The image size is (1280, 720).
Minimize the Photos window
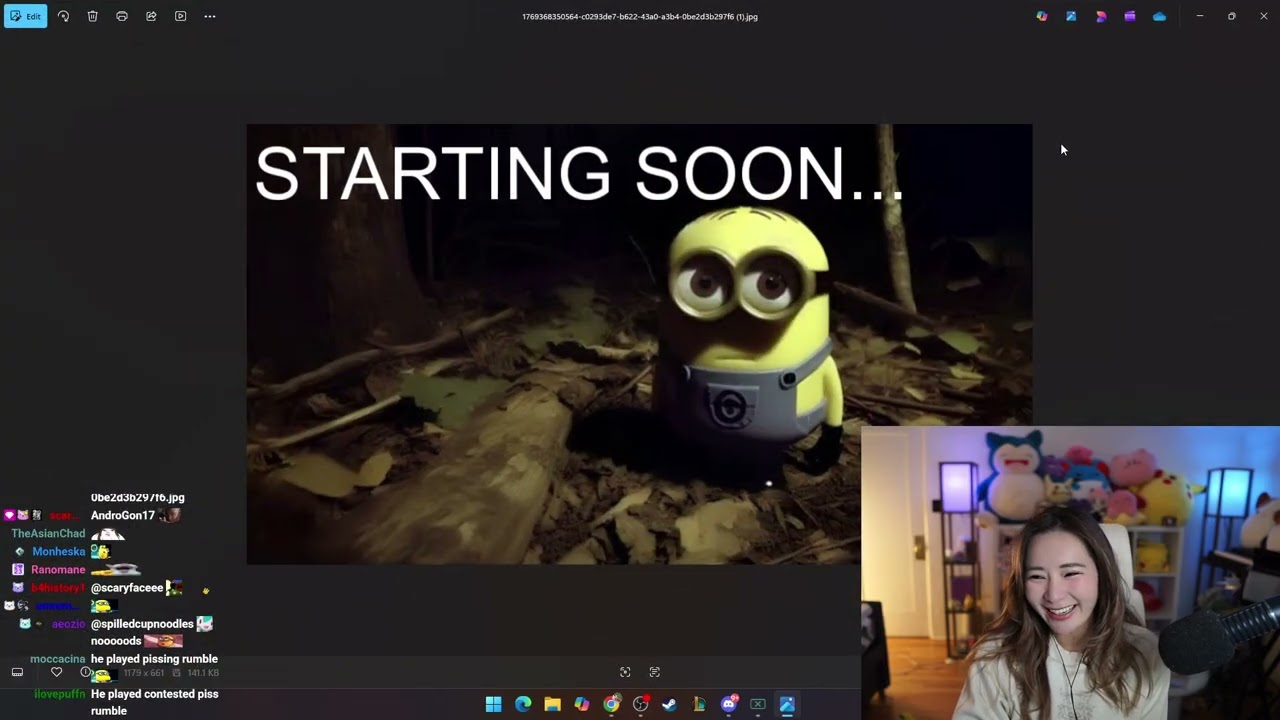(x=1200, y=16)
